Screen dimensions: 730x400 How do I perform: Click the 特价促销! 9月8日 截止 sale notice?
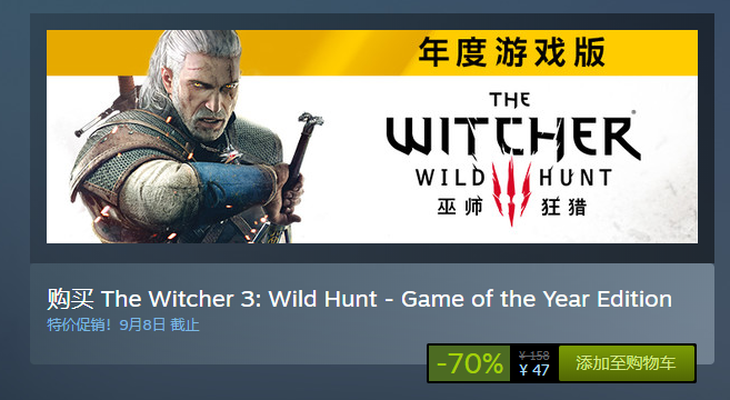tap(123, 325)
